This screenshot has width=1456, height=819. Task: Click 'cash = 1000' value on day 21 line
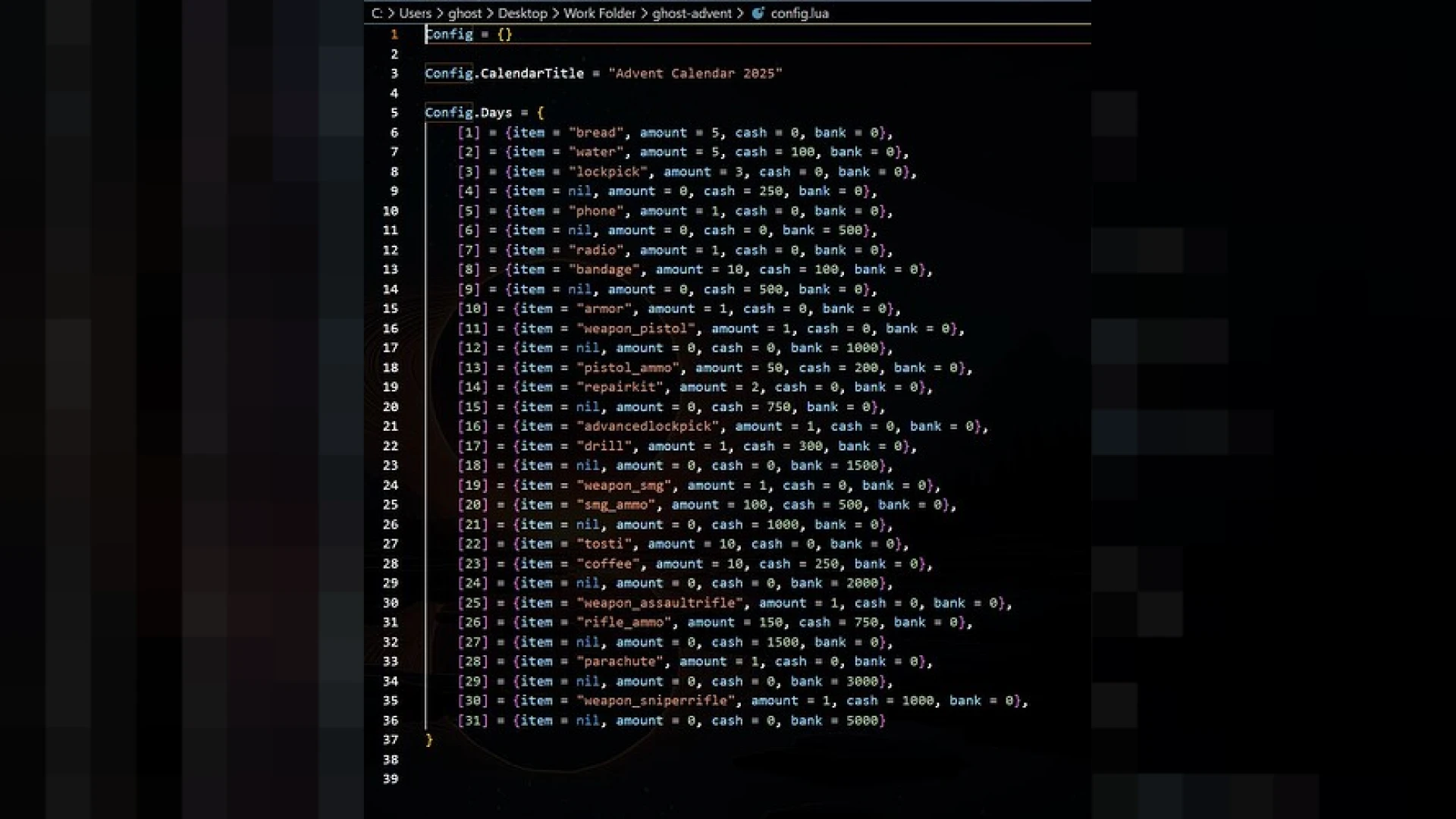[755, 524]
